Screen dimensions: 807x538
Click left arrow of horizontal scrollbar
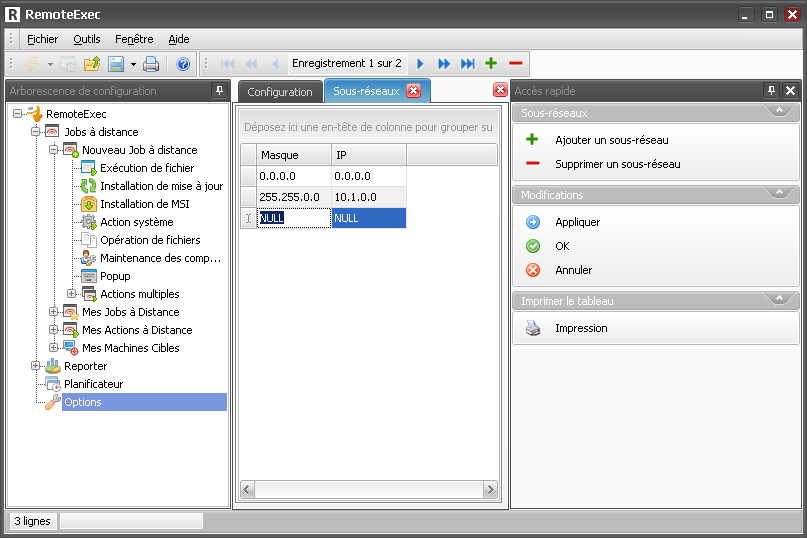pyautogui.click(x=248, y=489)
